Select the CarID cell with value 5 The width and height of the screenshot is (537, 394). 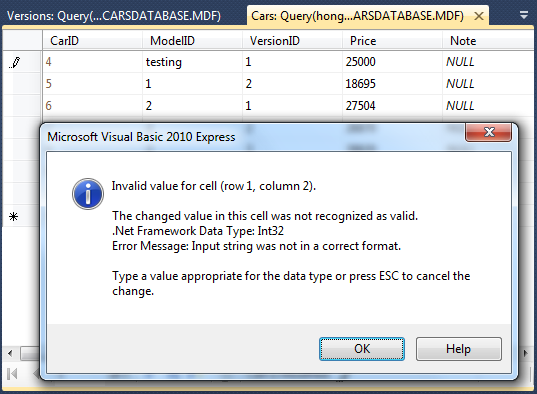pyautogui.click(x=92, y=84)
